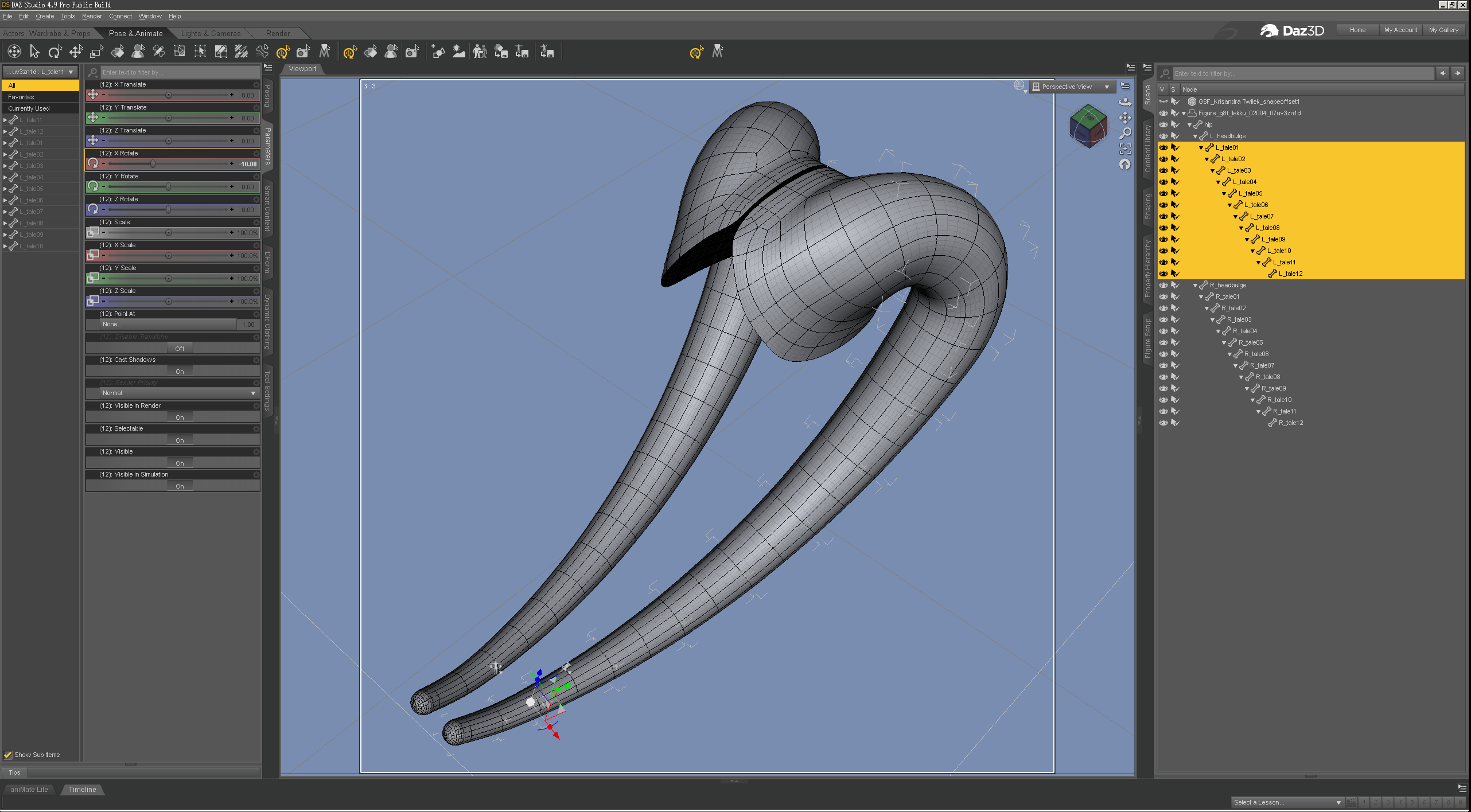Choose the Translate move tool

[76, 52]
